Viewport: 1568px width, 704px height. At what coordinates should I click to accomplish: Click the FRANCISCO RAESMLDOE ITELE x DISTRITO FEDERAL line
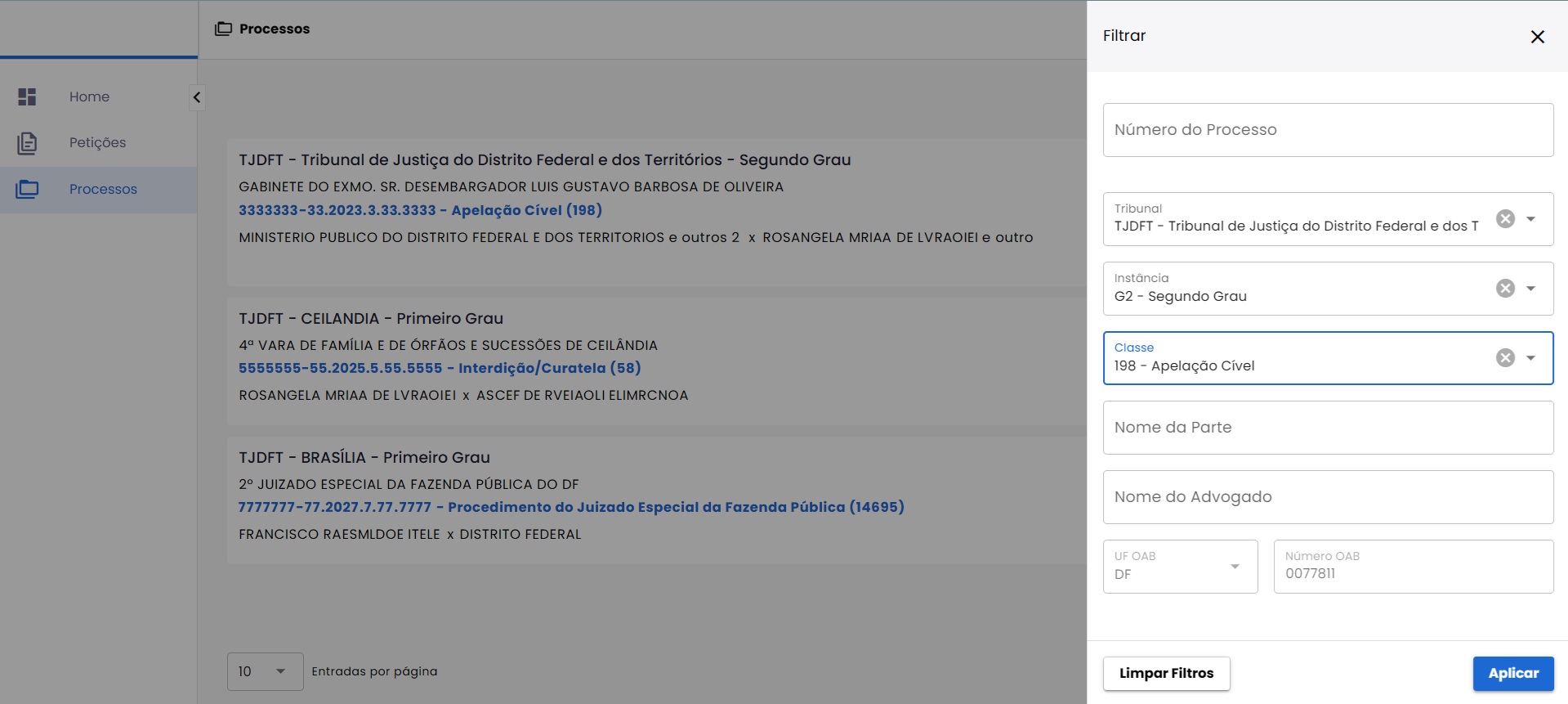410,534
